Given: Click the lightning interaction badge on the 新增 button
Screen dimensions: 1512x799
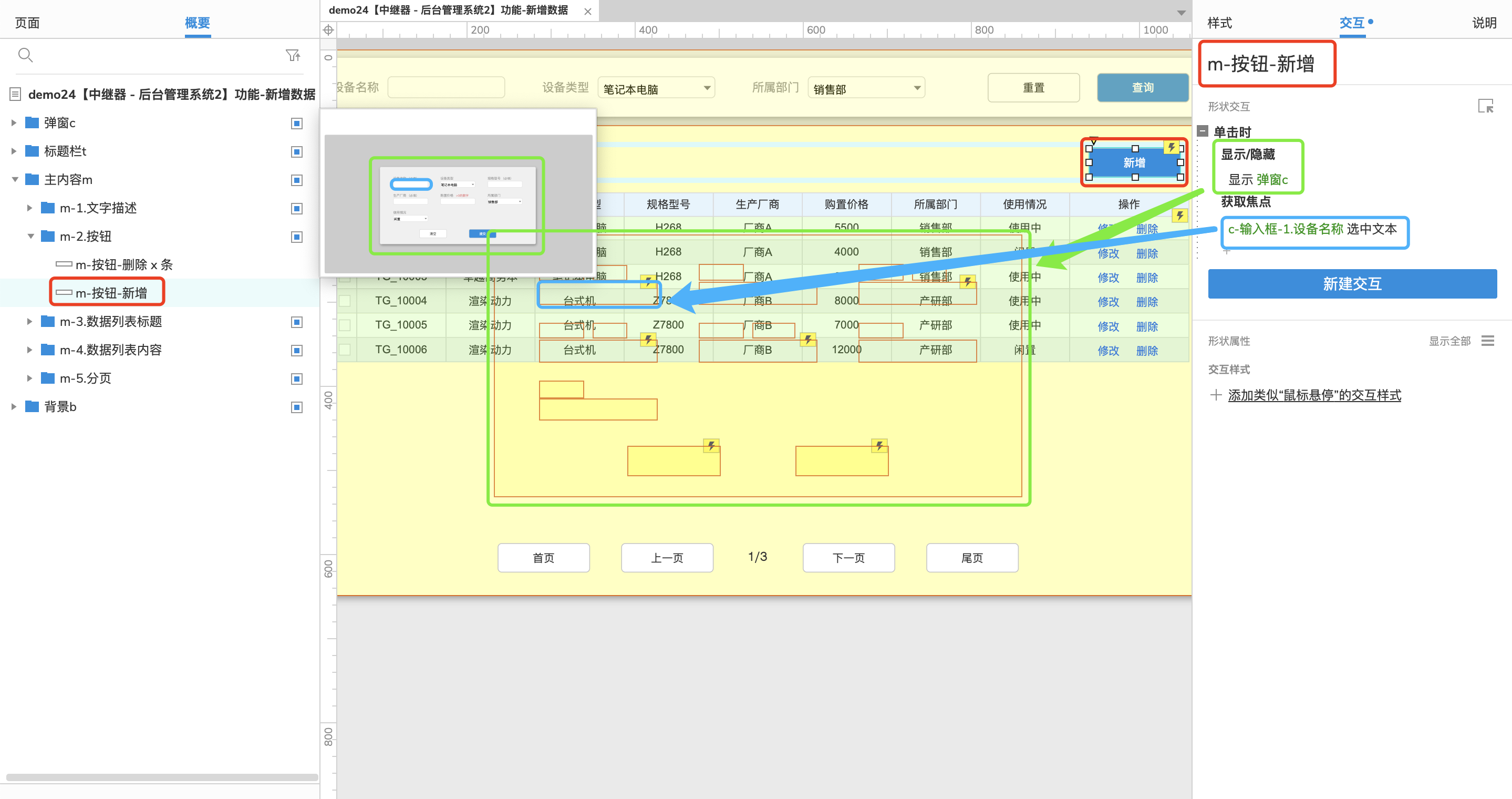Looking at the screenshot, I should [x=1171, y=147].
